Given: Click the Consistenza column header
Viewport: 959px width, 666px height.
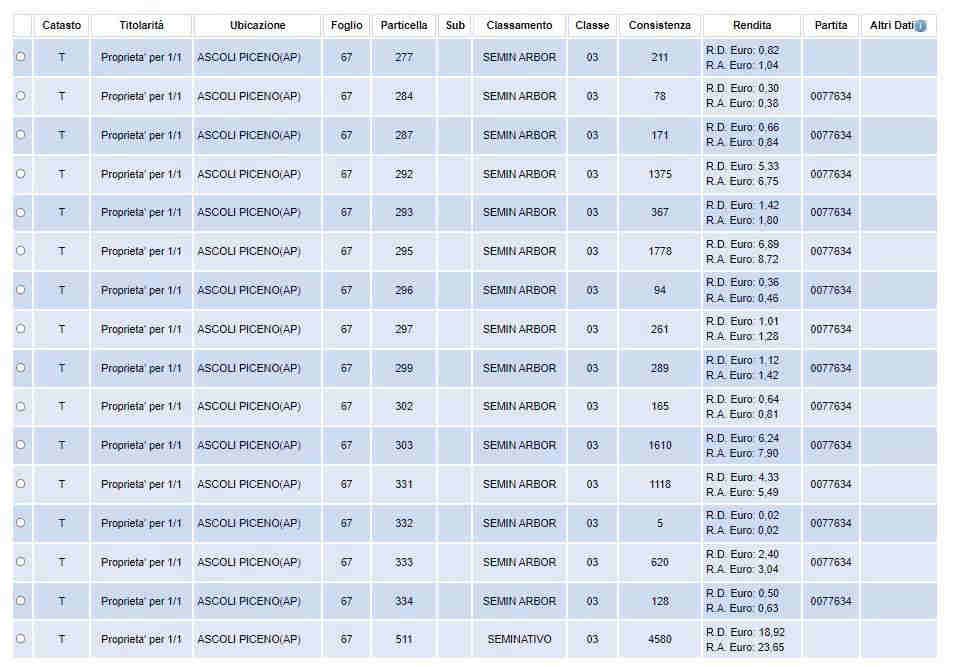Looking at the screenshot, I should (659, 26).
